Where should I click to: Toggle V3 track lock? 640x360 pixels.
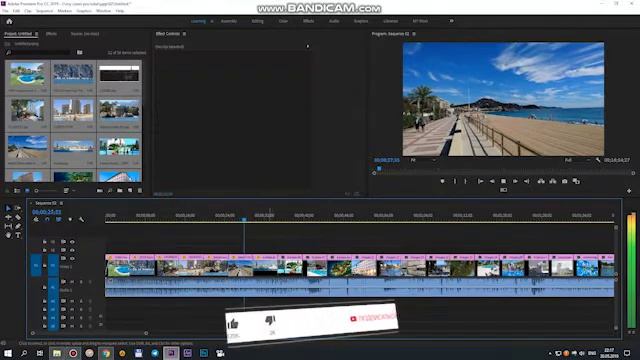click(44, 242)
